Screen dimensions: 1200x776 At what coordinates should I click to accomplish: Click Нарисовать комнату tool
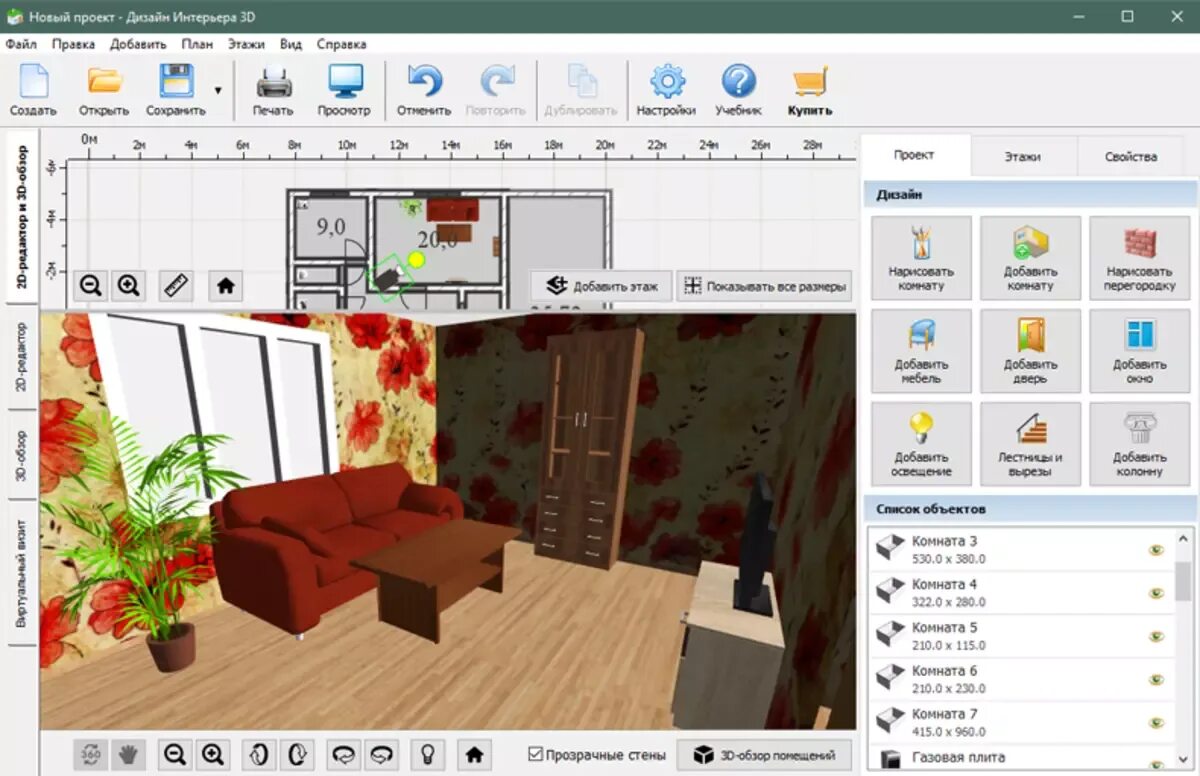[921, 258]
